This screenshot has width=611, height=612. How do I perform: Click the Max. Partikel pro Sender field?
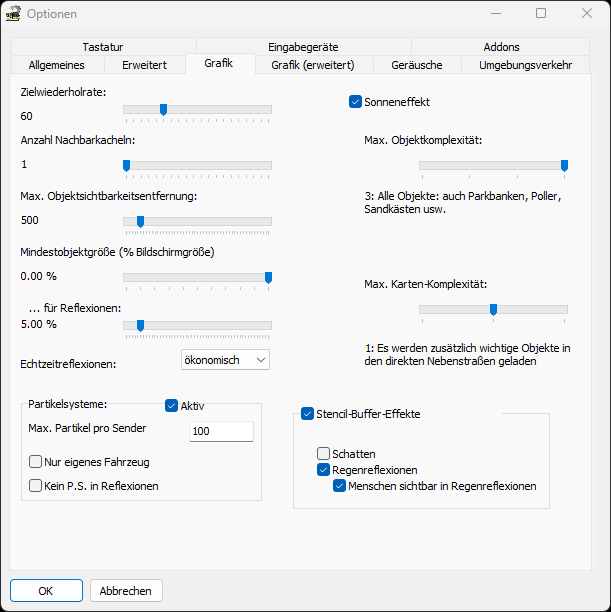click(x=221, y=431)
